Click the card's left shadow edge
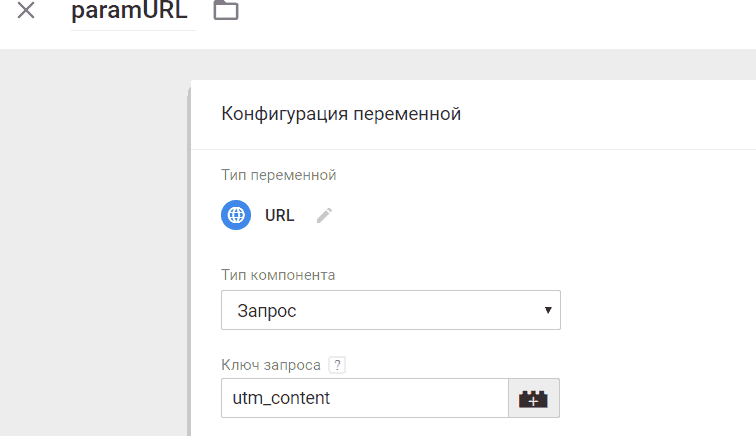The width and height of the screenshot is (756, 436). [x=189, y=260]
